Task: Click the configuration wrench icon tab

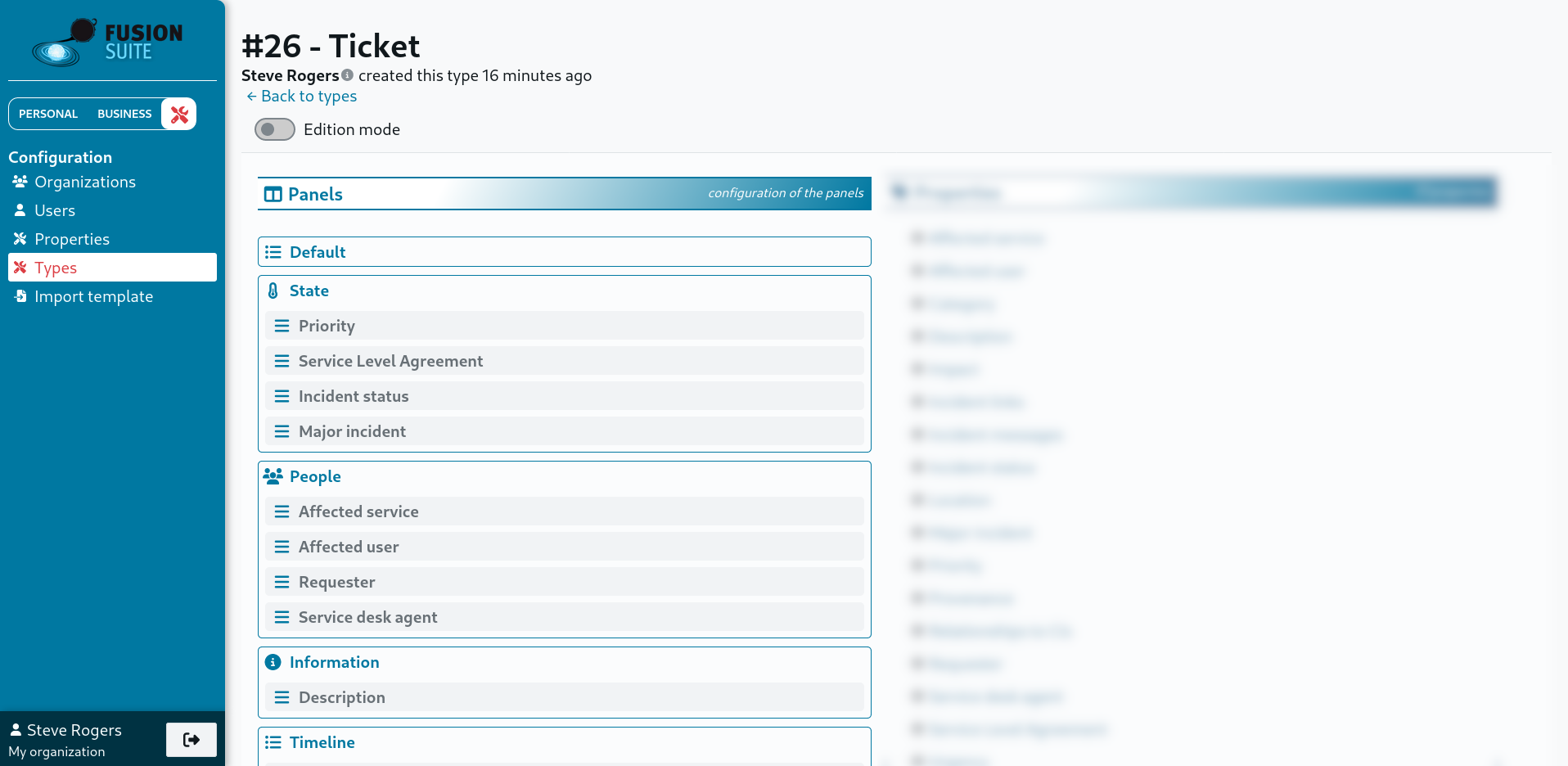Action: (179, 114)
